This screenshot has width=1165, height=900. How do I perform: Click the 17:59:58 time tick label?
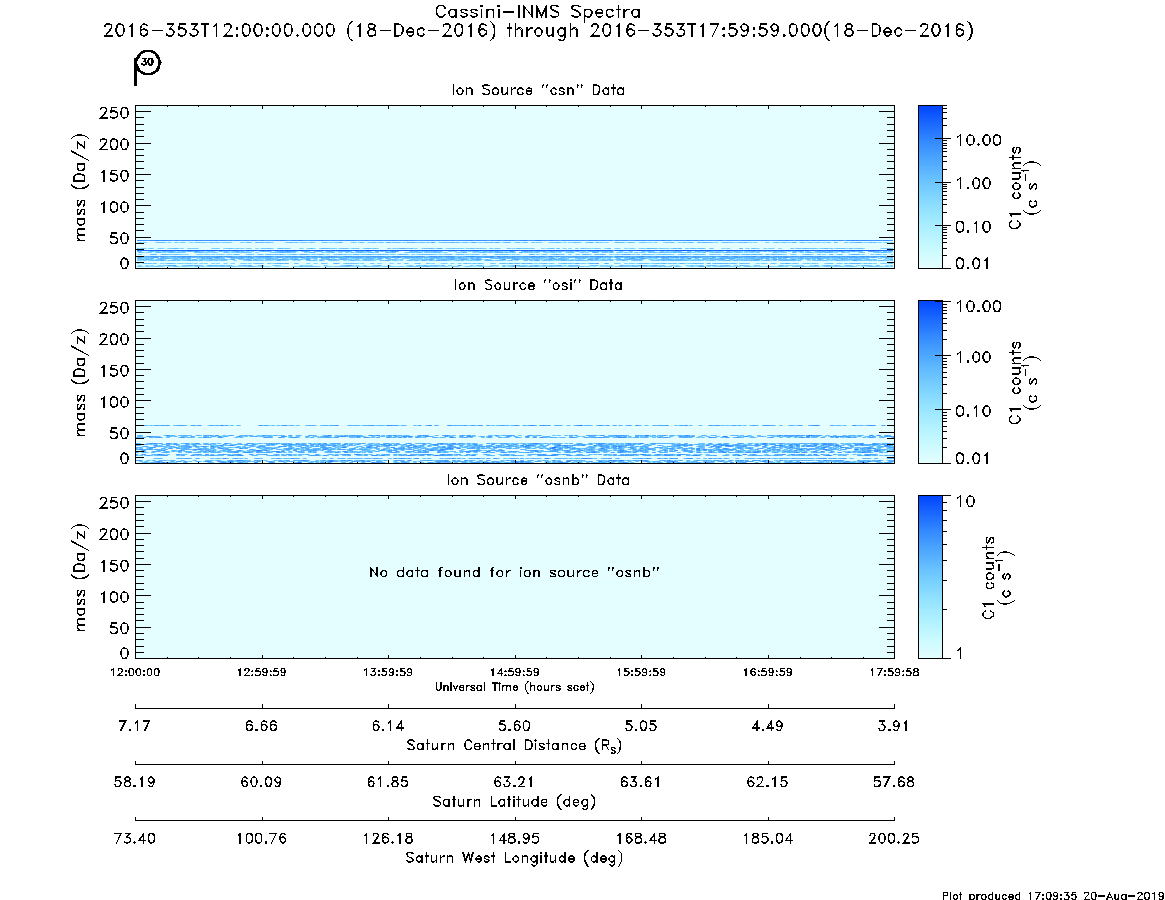click(x=894, y=672)
